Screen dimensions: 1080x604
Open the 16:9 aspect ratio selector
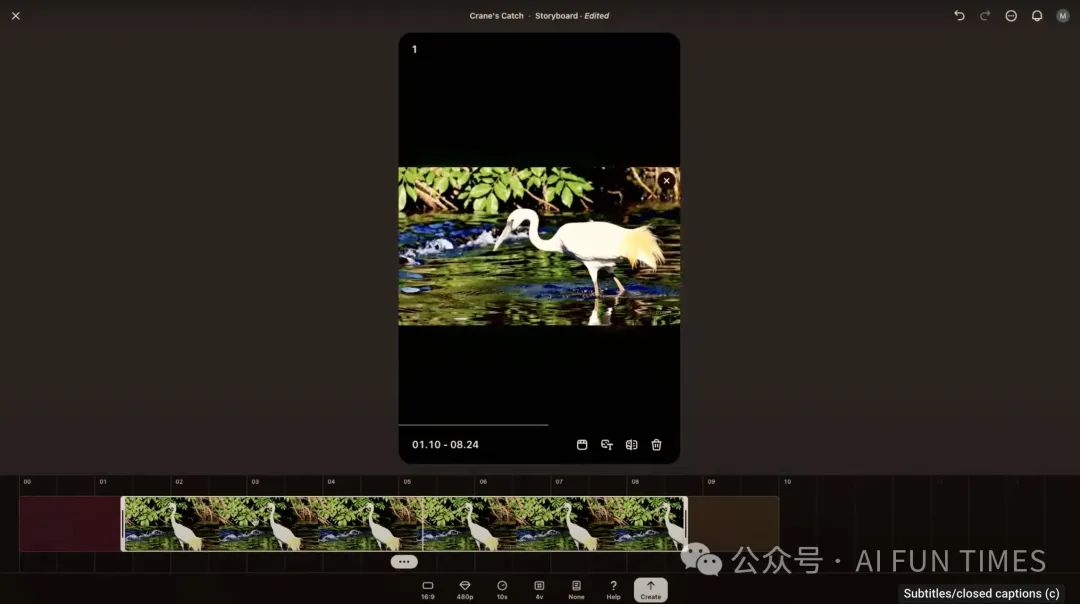click(x=427, y=589)
